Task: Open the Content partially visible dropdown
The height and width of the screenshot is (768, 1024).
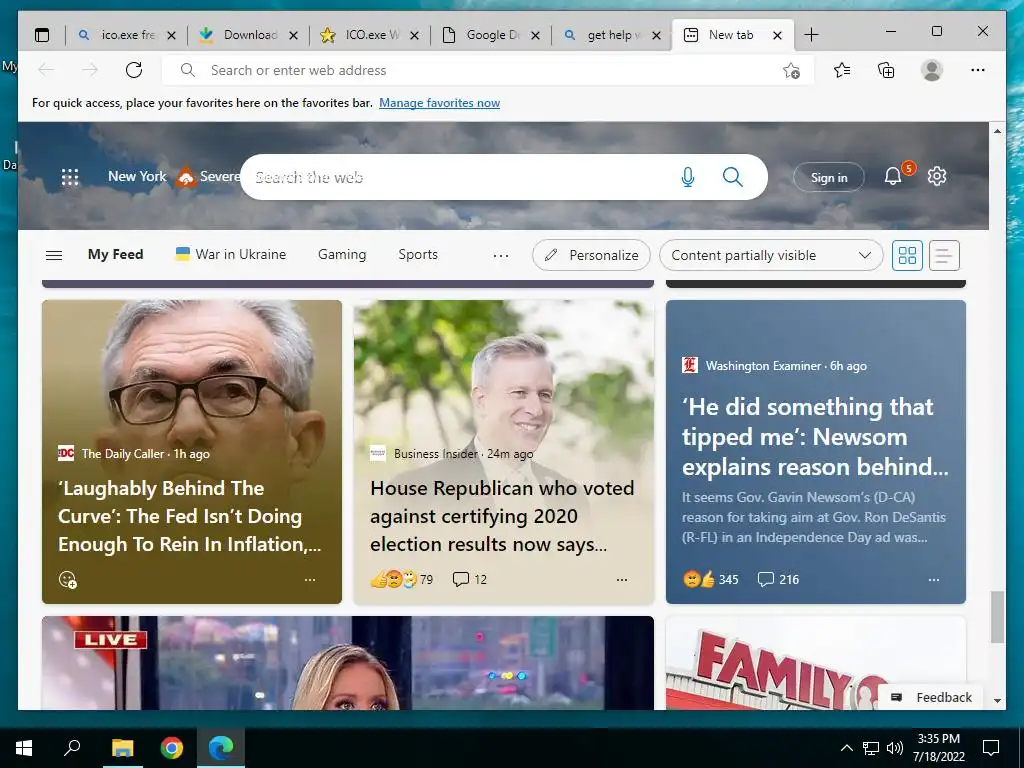Action: pos(771,255)
